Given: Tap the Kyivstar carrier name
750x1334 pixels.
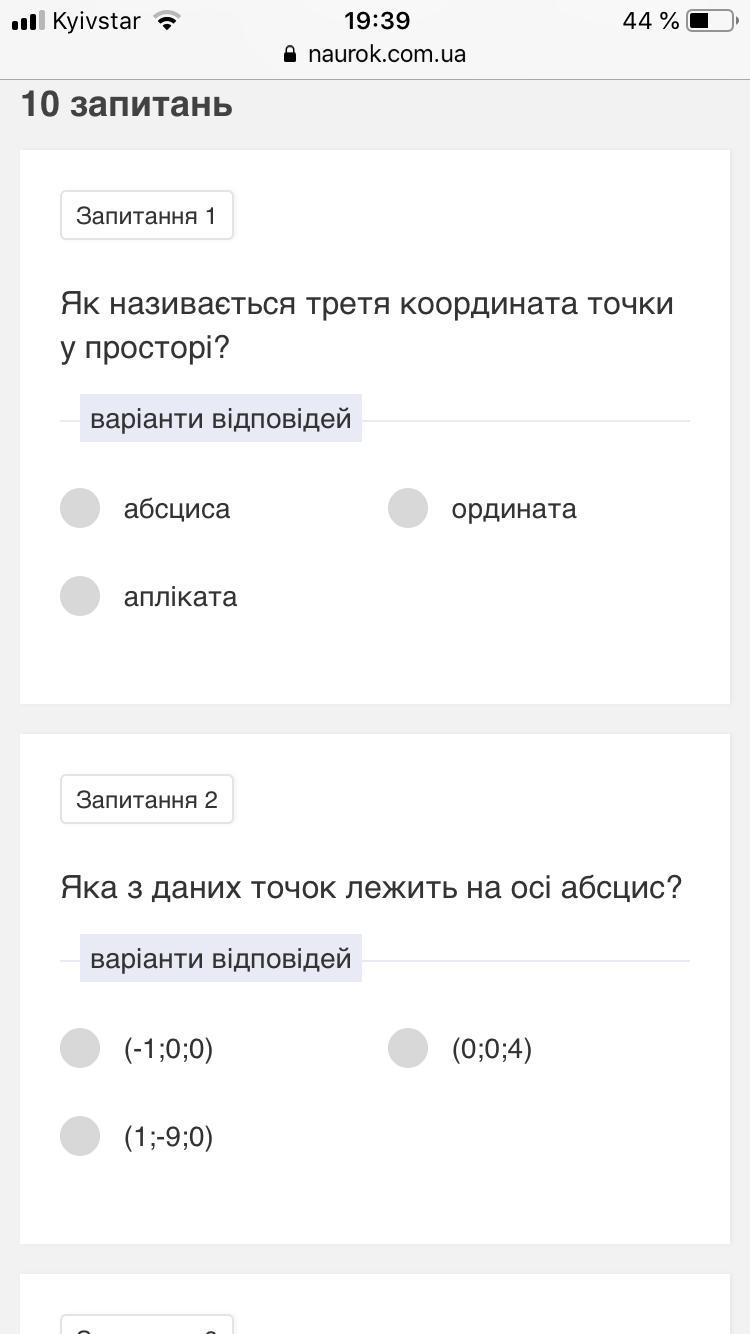Looking at the screenshot, I should (96, 21).
